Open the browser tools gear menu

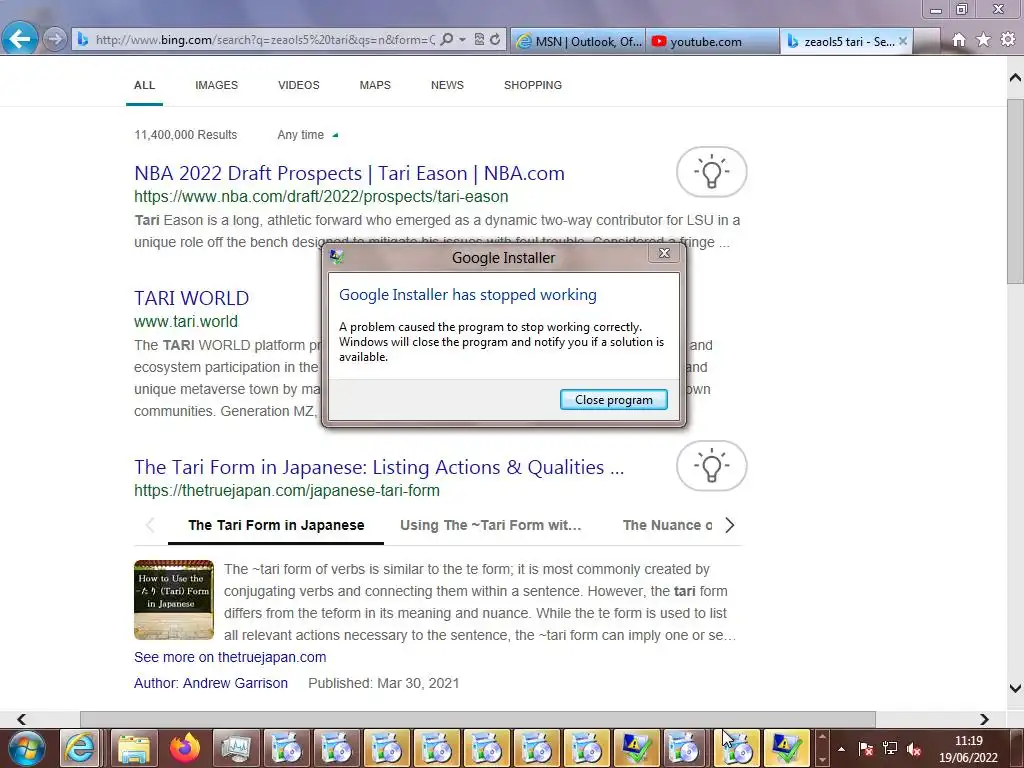click(1008, 40)
